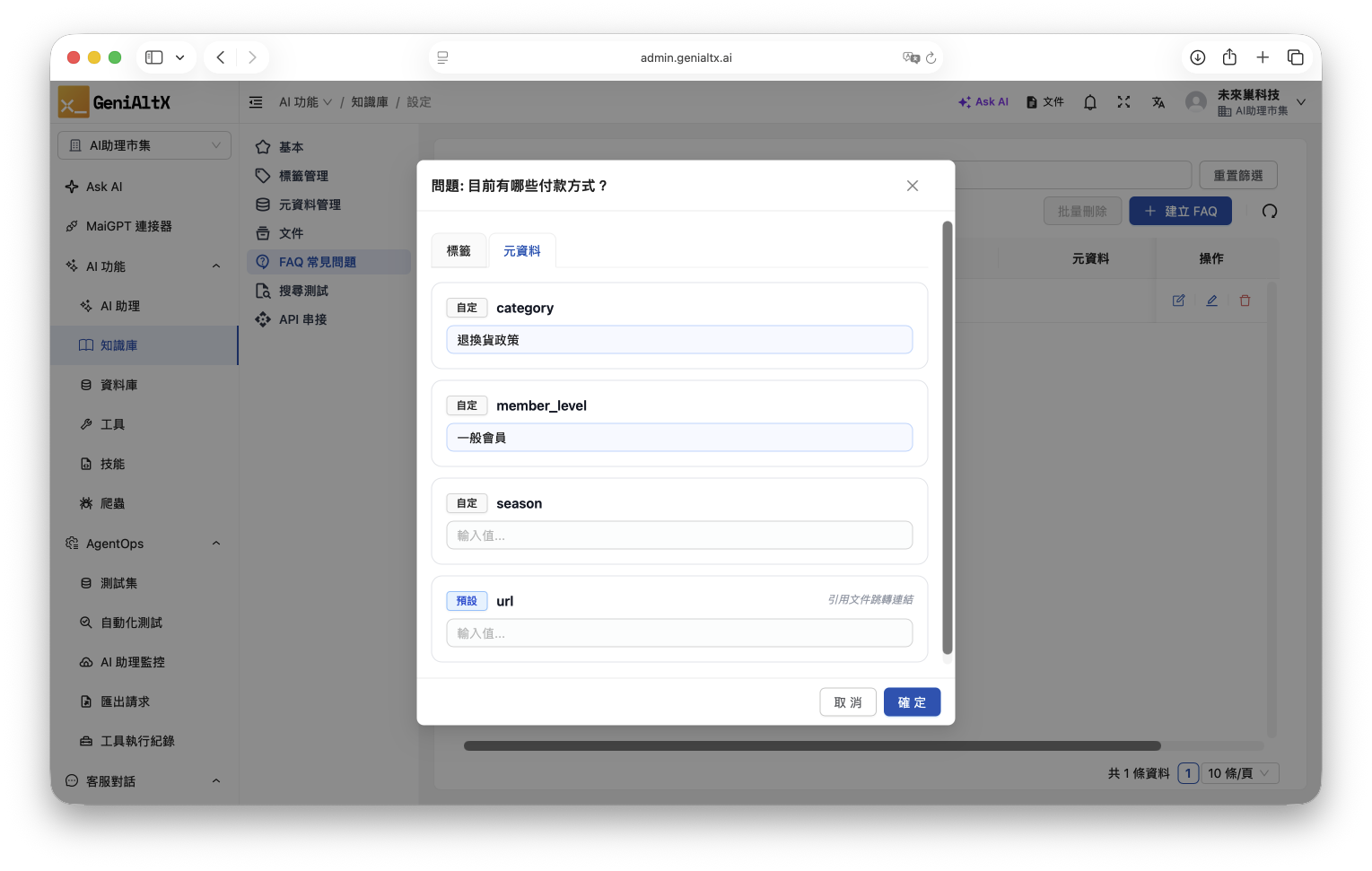Open 文件 docs link in header

click(x=1045, y=102)
